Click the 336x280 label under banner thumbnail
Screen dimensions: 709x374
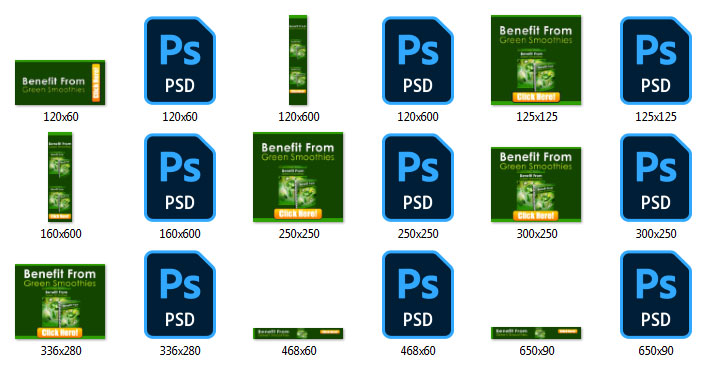[x=61, y=350]
